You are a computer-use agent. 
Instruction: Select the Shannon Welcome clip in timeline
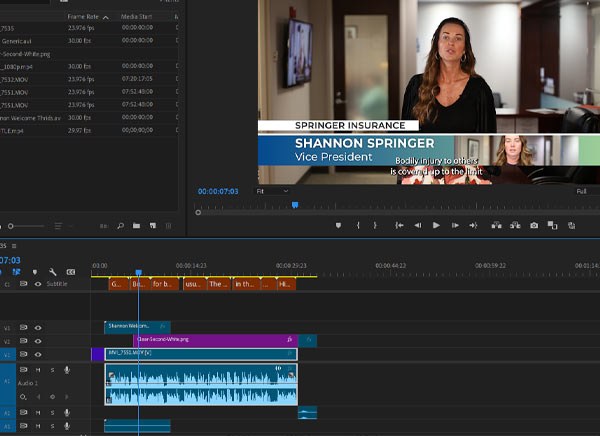[x=137, y=327]
